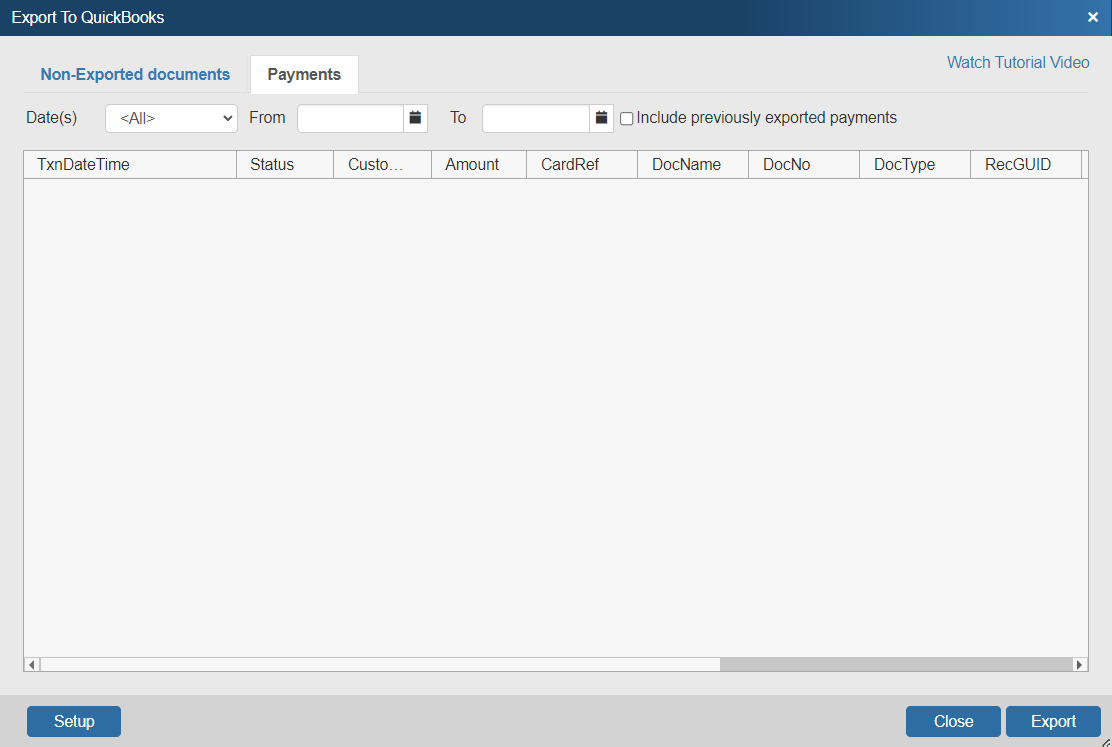Click the left scroll arrow of the grid

click(32, 664)
